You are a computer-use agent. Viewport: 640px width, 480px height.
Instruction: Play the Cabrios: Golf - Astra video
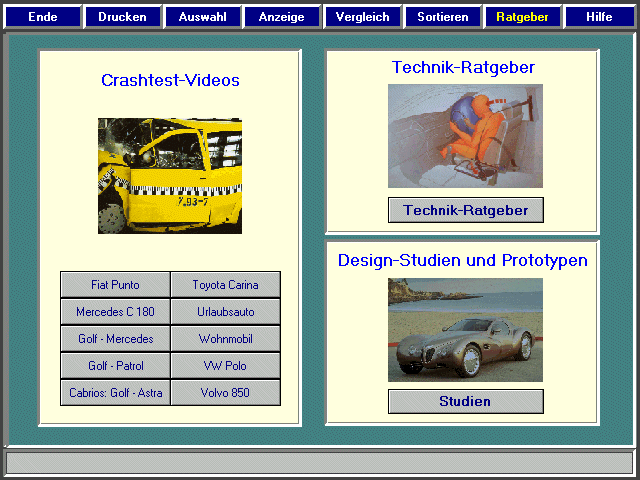pyautogui.click(x=115, y=393)
